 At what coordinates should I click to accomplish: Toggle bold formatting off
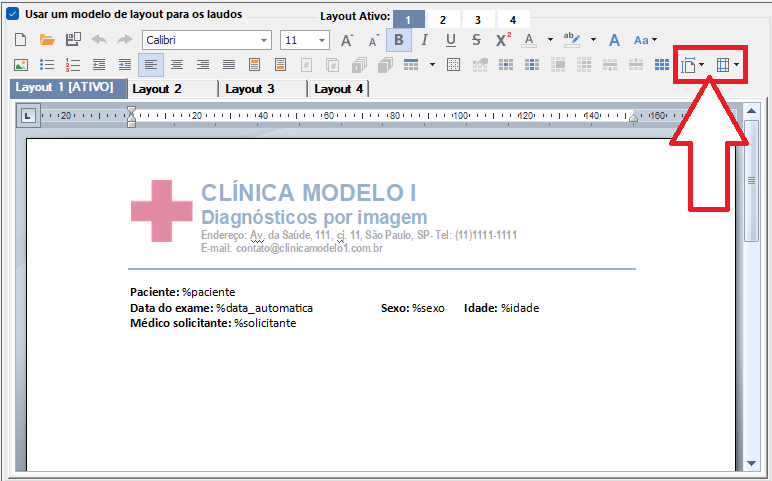pyautogui.click(x=399, y=40)
